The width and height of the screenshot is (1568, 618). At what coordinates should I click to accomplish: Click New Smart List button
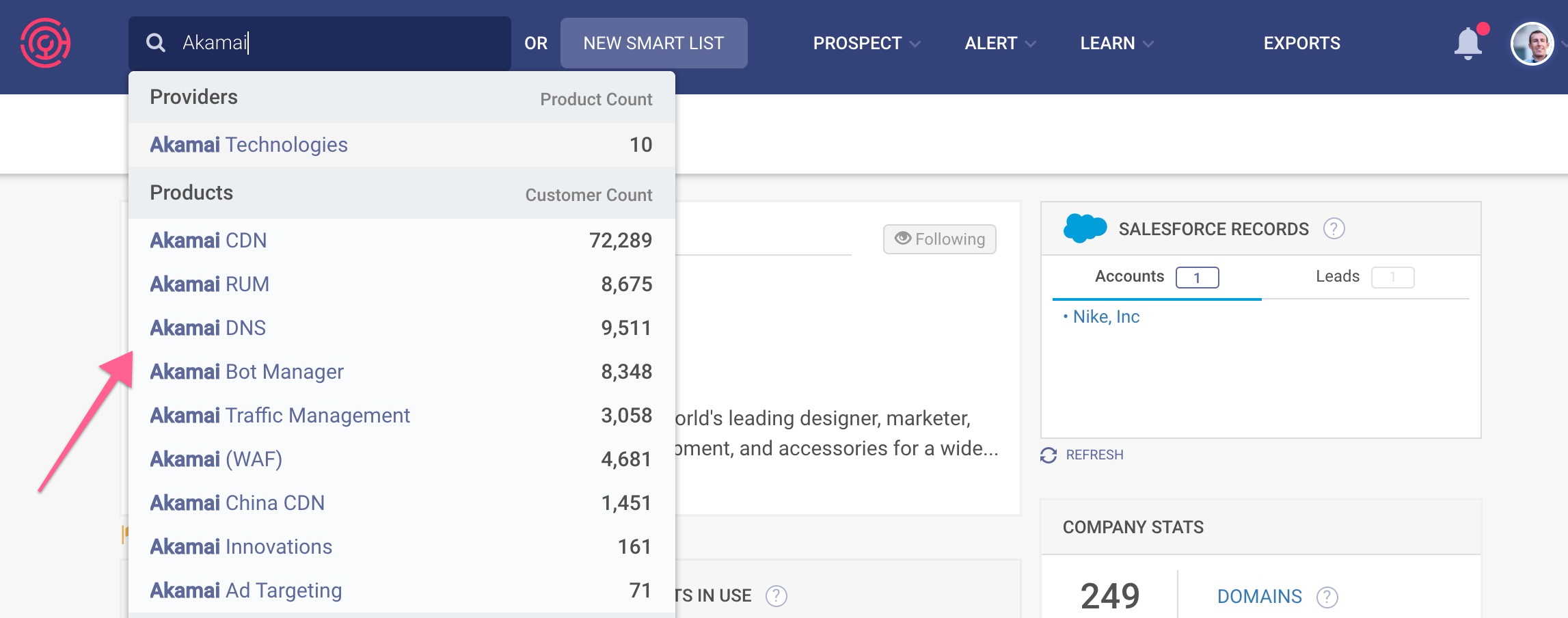[x=653, y=43]
